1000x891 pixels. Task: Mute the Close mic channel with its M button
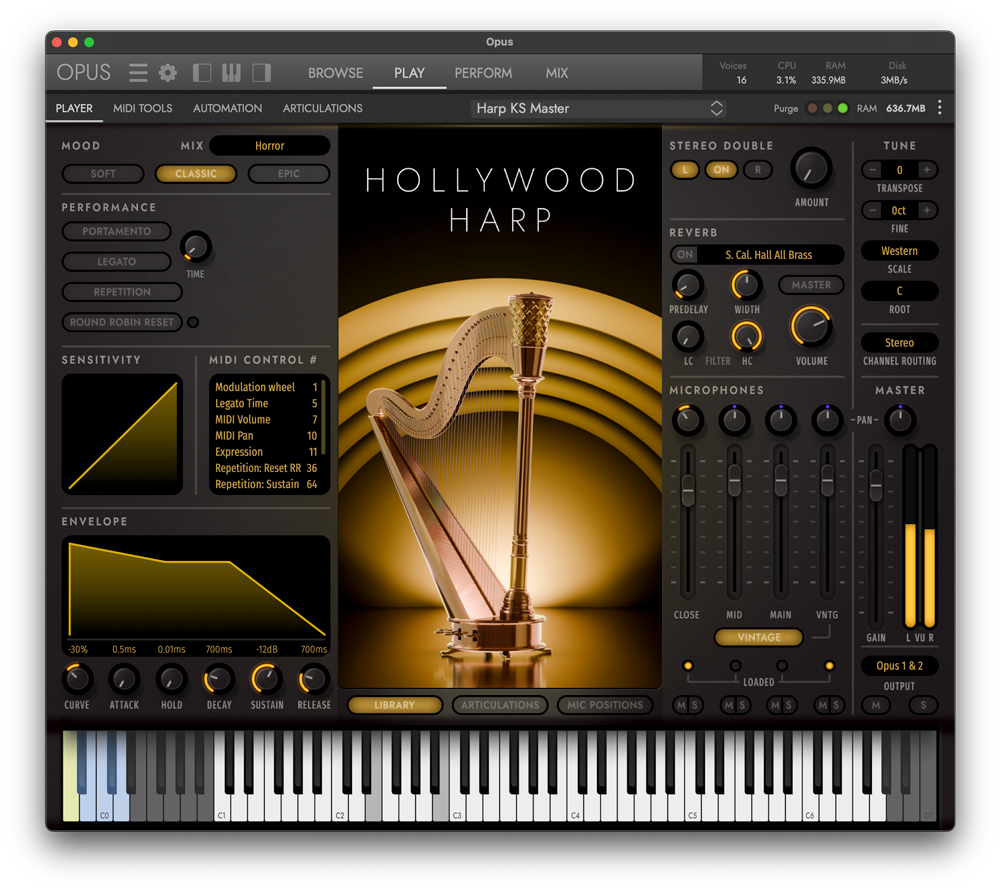(680, 705)
